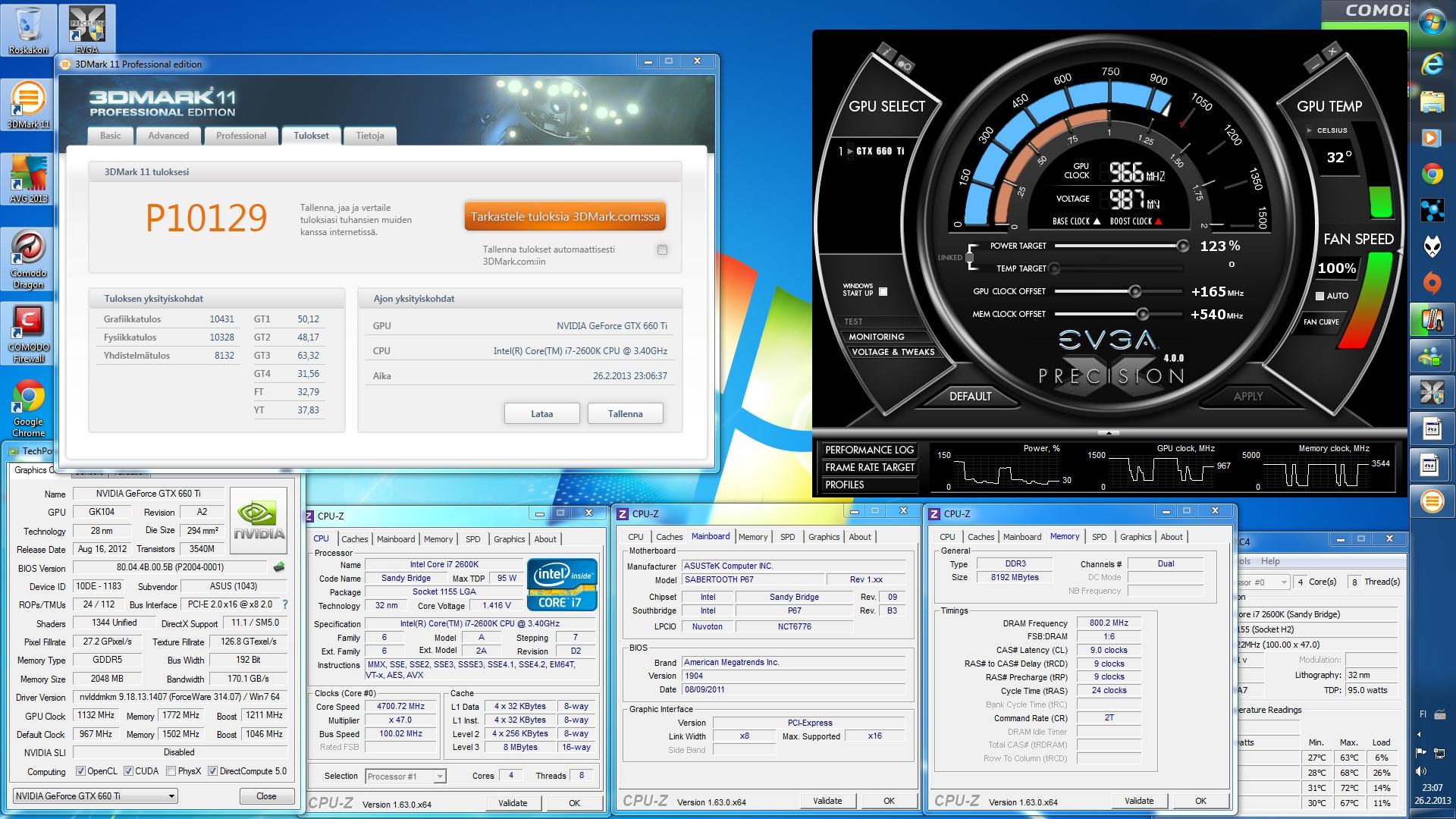The width and height of the screenshot is (1456, 819).
Task: Open Windows Explorer folder in taskbar
Action: click(x=1432, y=102)
